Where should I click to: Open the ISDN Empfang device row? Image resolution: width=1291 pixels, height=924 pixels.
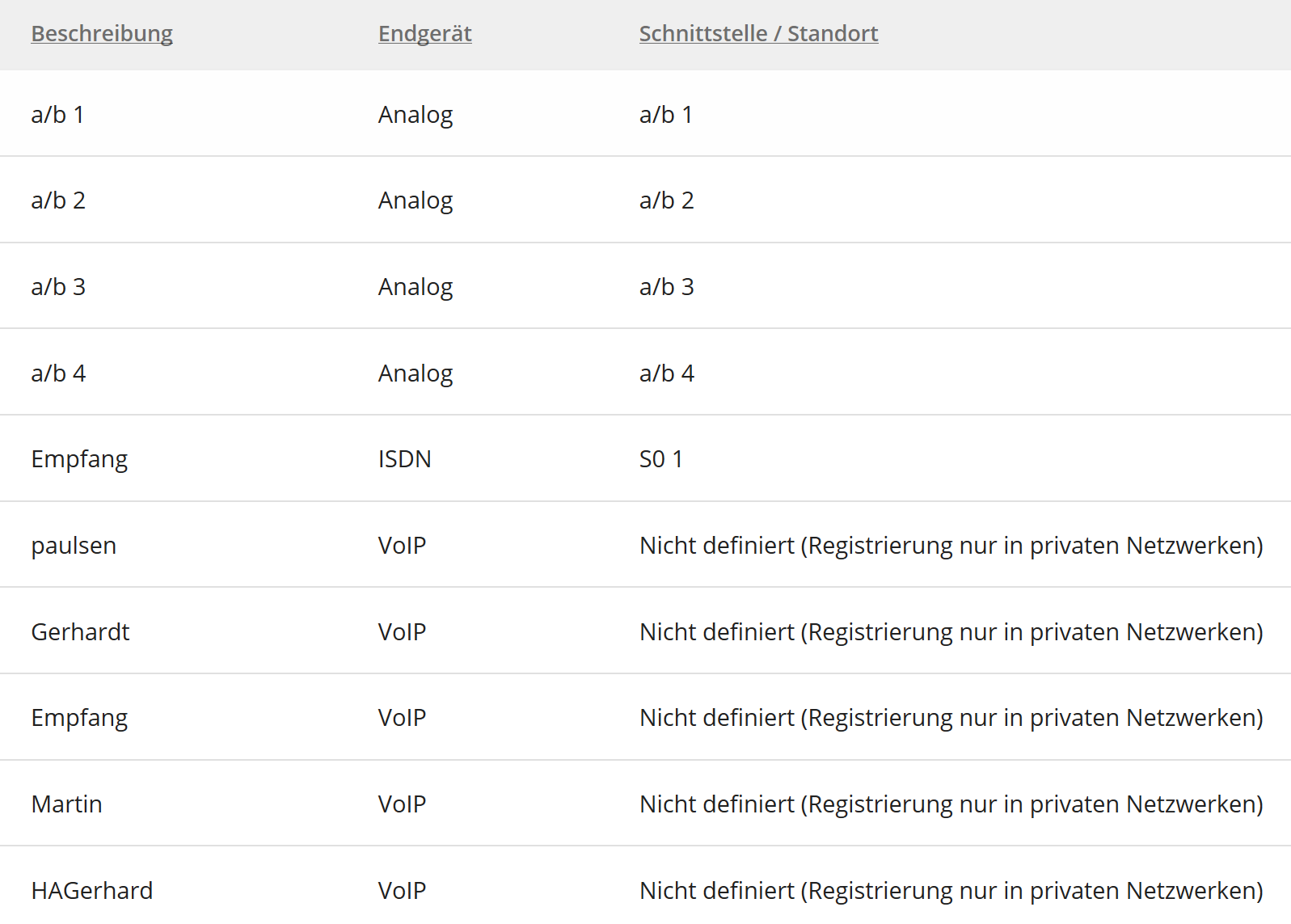[79, 459]
